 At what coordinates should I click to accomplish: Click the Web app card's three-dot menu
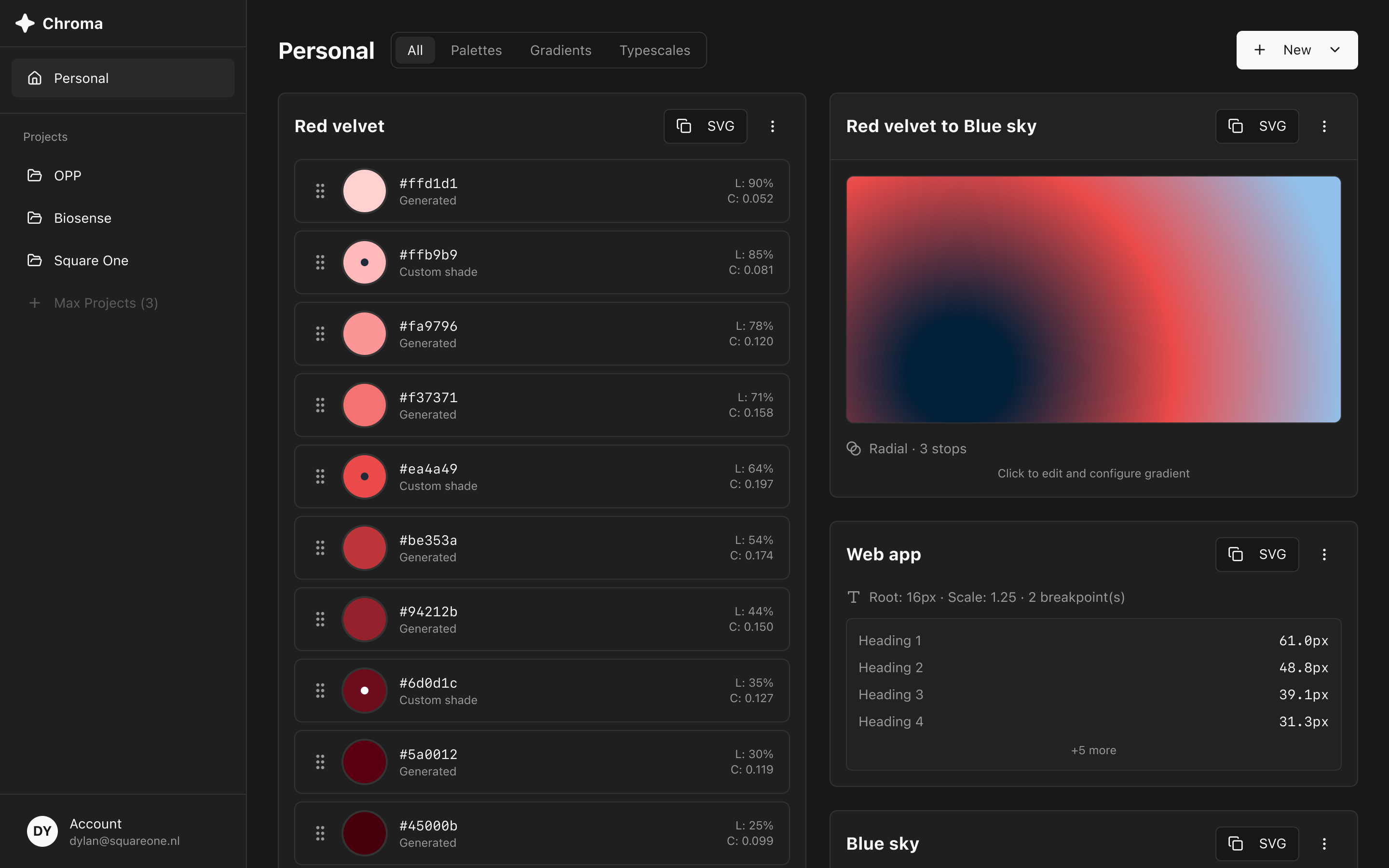point(1324,555)
